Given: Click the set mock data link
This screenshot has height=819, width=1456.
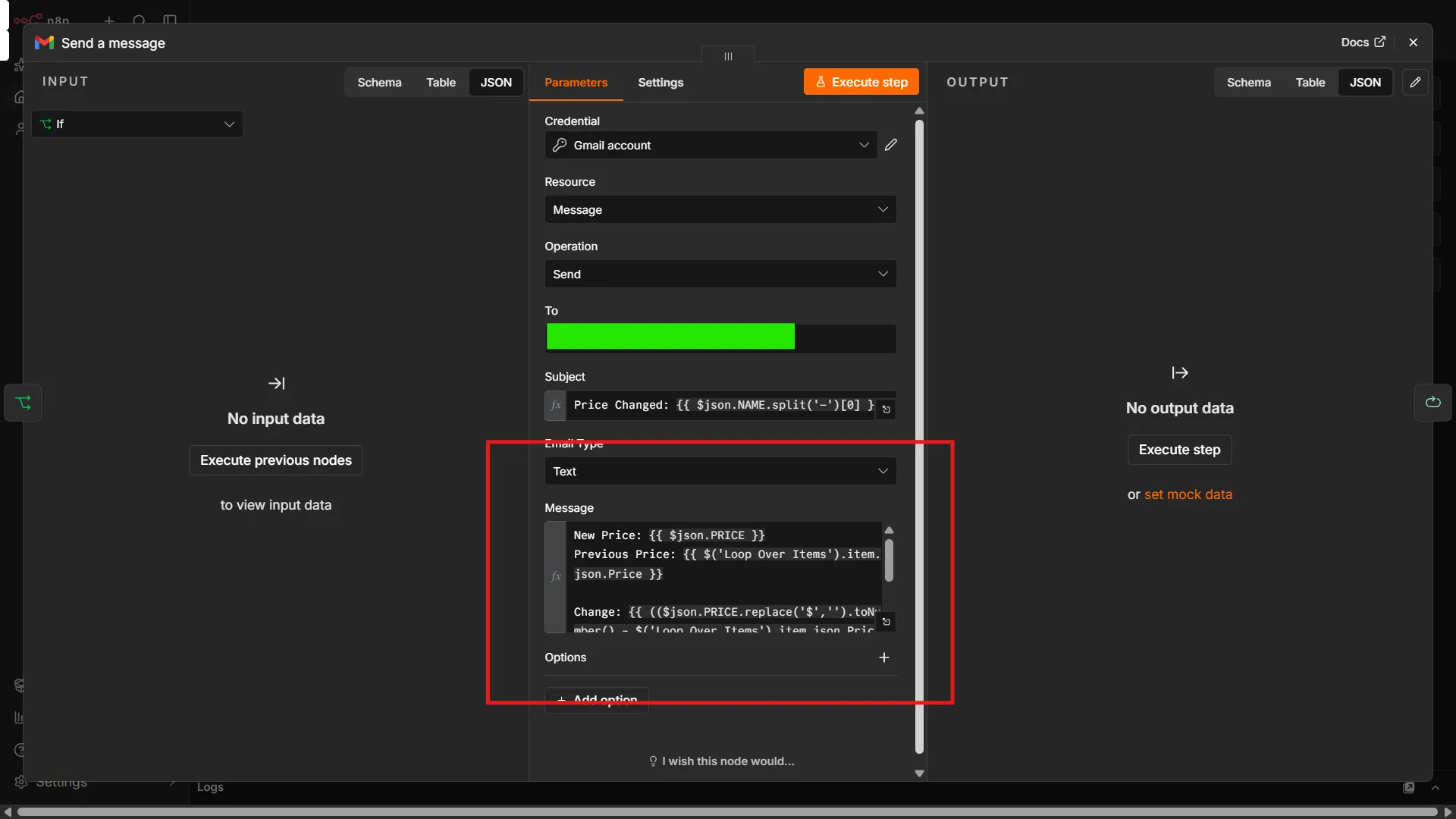Looking at the screenshot, I should [x=1188, y=494].
